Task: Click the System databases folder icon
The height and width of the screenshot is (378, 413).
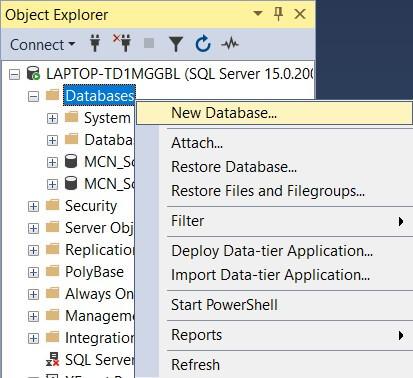Action: pos(71,117)
